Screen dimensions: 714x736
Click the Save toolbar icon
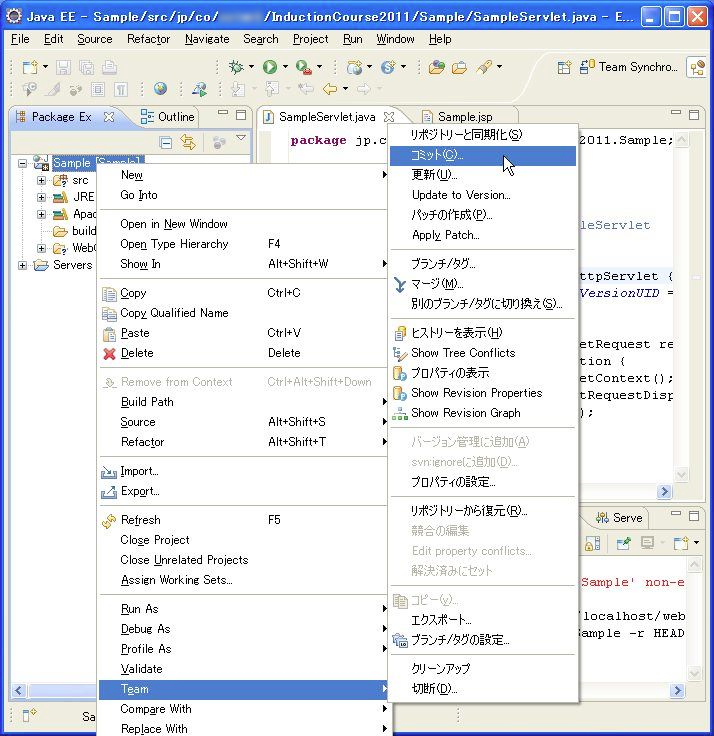[x=63, y=67]
